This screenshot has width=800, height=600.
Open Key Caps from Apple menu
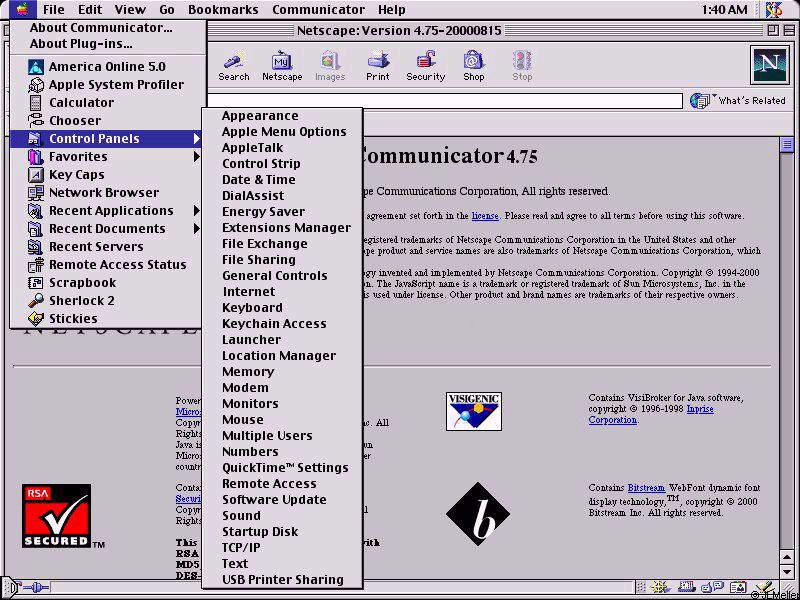105,174
